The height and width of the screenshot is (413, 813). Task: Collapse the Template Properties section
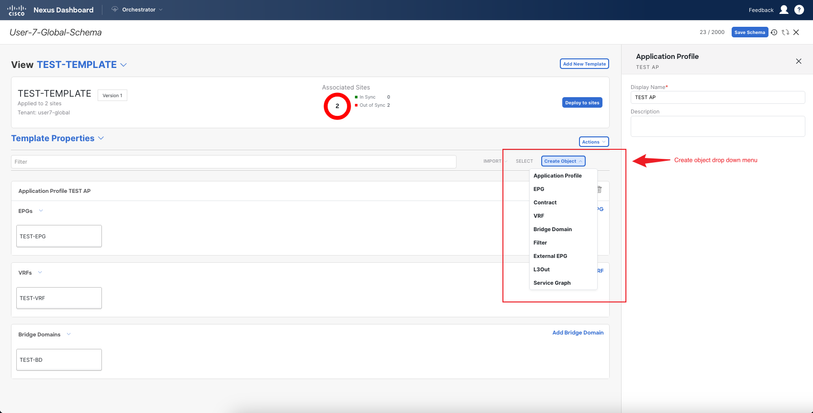pos(101,138)
